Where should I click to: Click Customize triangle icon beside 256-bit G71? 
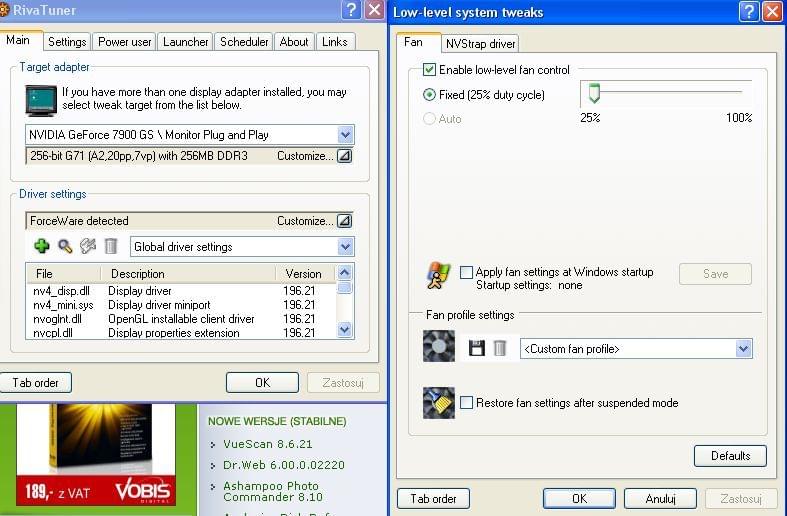[x=344, y=156]
